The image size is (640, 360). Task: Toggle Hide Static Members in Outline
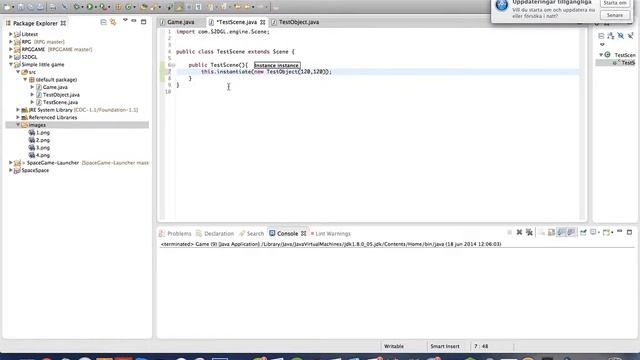631,36
